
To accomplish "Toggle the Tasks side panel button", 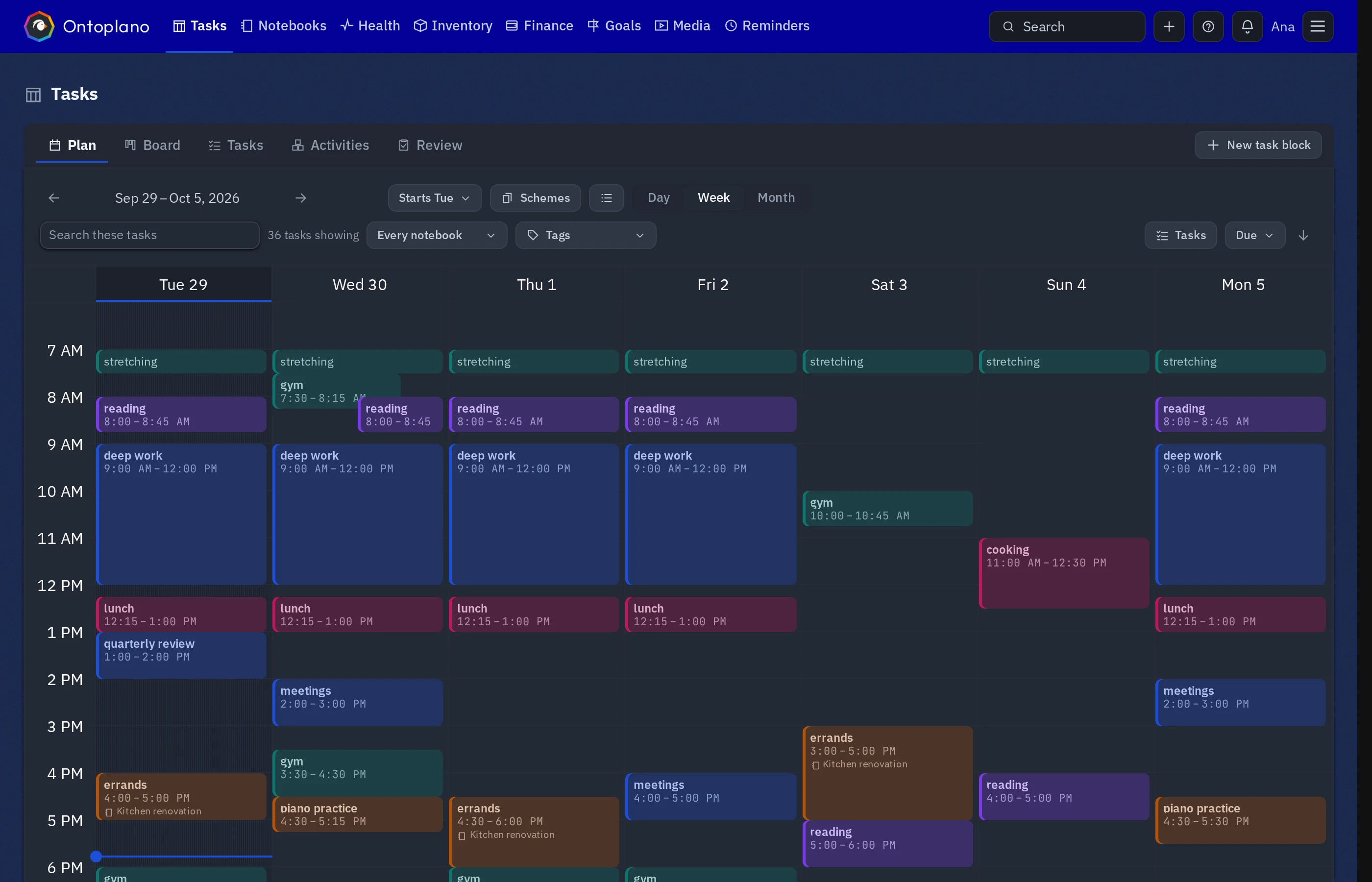I will [x=1180, y=235].
